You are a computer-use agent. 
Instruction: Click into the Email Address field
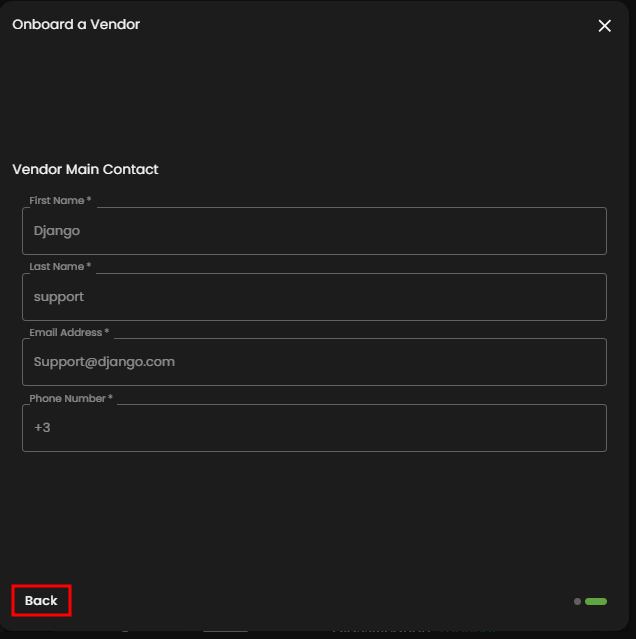point(314,362)
